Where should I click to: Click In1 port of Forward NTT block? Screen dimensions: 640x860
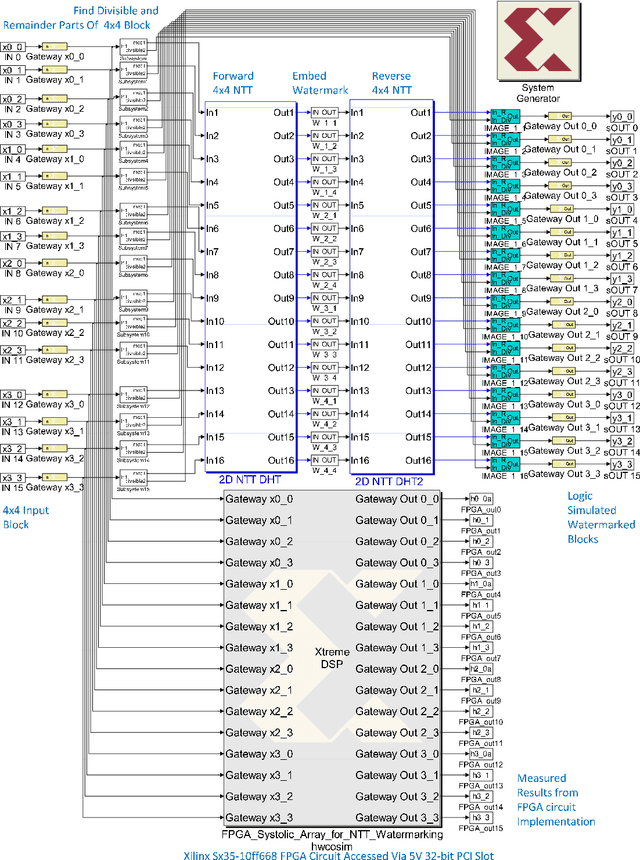point(213,112)
